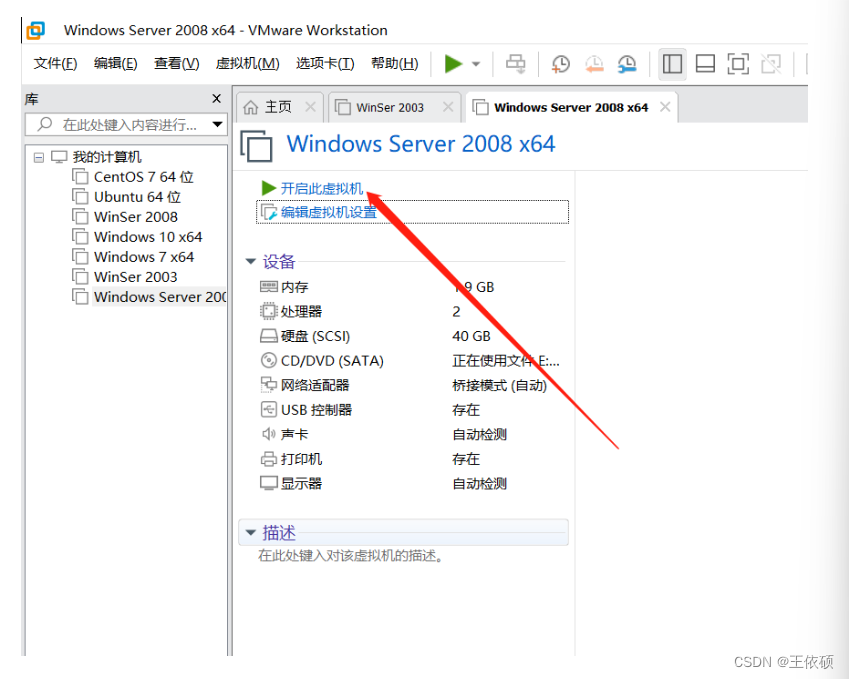849x679 pixels.
Task: Collapse the 设备 devices section
Action: tap(250, 262)
